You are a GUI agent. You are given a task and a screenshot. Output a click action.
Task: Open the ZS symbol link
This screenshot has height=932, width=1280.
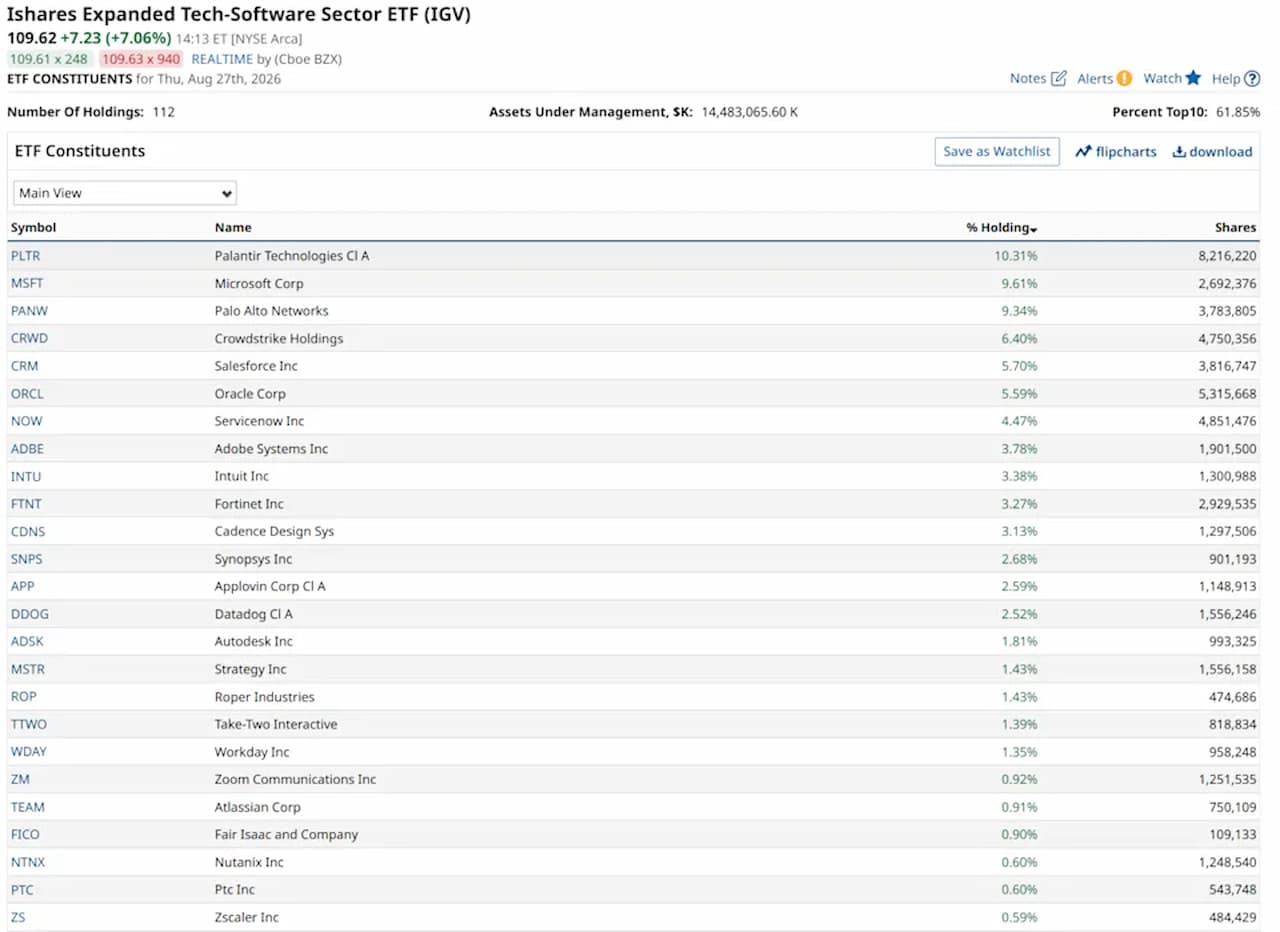tap(19, 917)
